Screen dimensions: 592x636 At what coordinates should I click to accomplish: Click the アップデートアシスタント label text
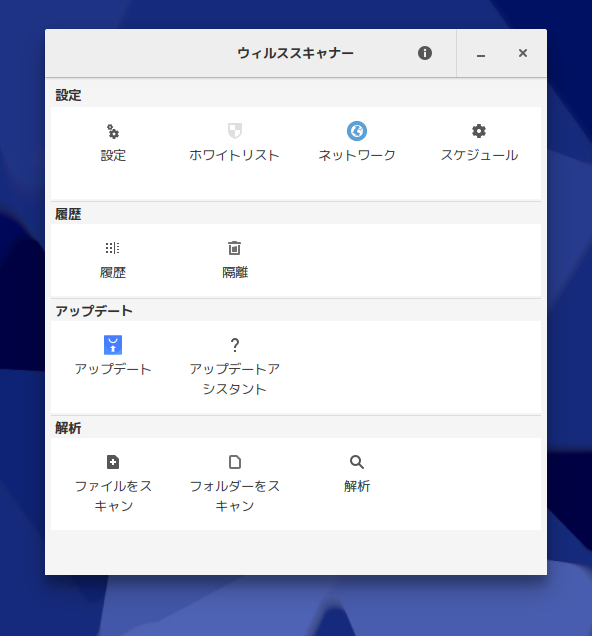tap(235, 379)
